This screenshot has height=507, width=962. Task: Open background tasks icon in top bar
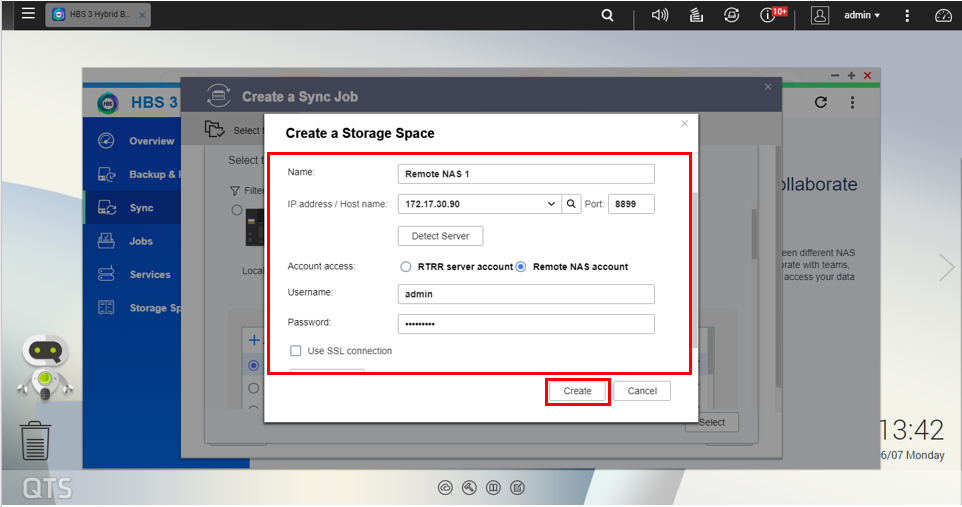point(697,15)
